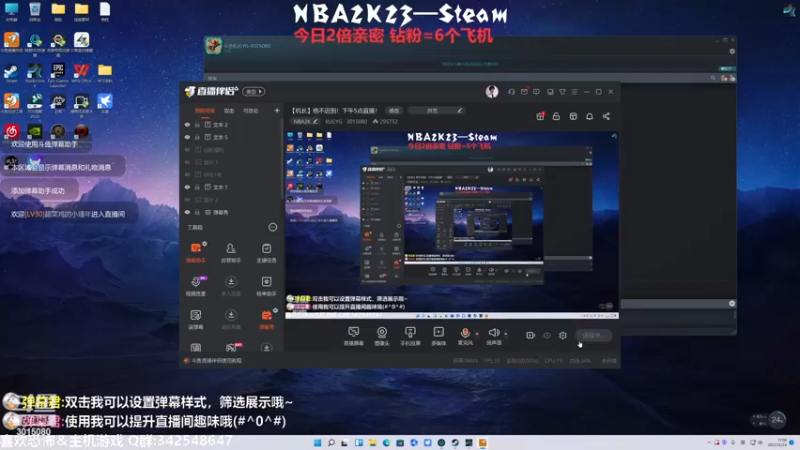This screenshot has height=450, width=800.
Task: Add 摄像头 camera source
Action: [x=382, y=336]
